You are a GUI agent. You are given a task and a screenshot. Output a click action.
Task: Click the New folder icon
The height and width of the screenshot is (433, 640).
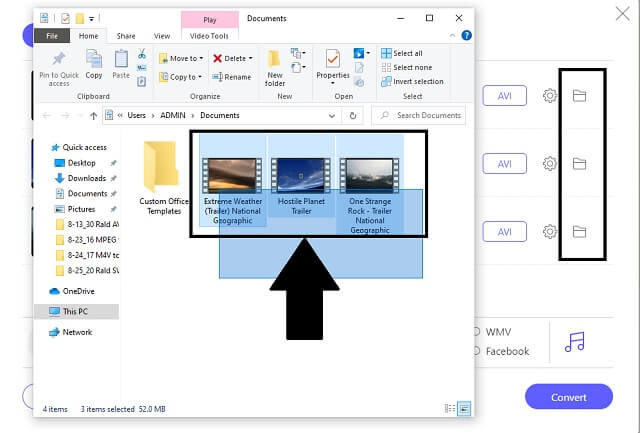tap(274, 60)
